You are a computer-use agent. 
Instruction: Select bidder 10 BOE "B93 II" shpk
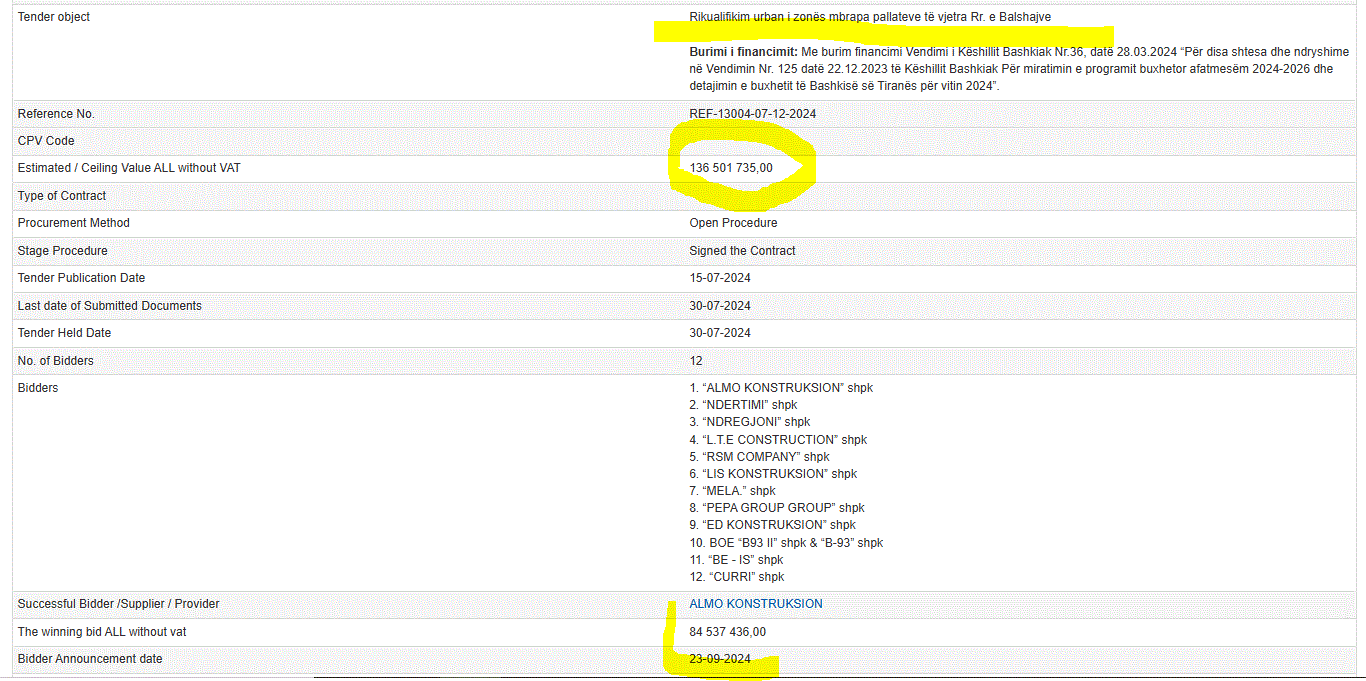pos(787,543)
